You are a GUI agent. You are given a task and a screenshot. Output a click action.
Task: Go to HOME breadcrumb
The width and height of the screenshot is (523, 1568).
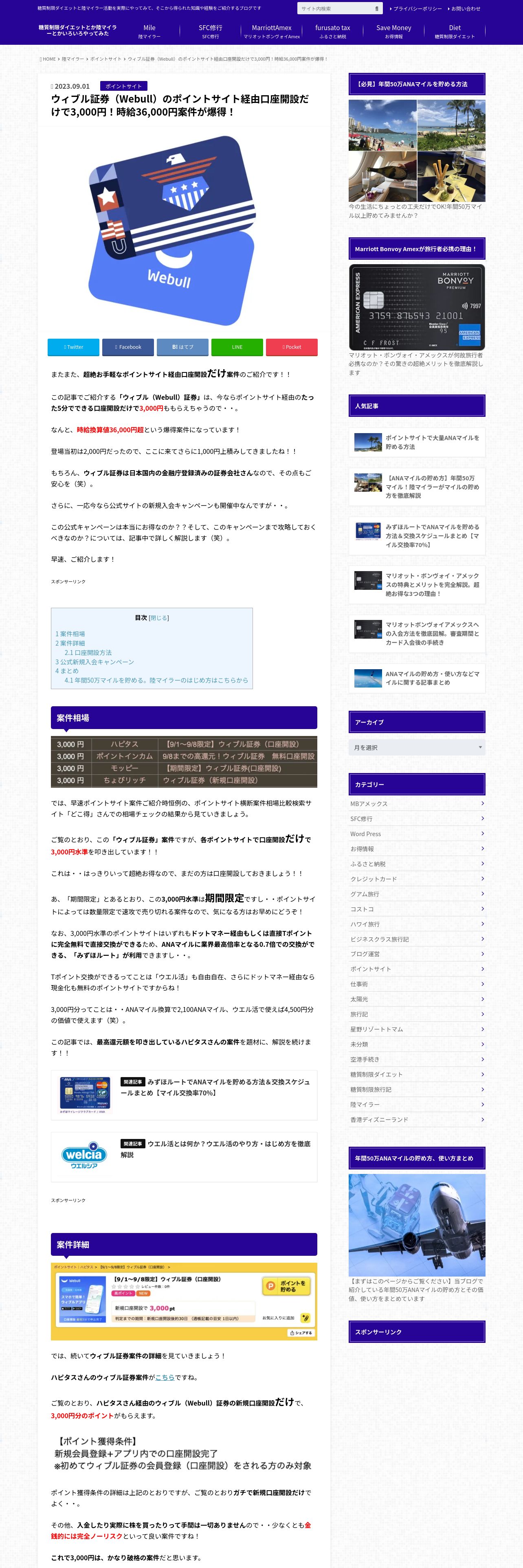tap(48, 59)
